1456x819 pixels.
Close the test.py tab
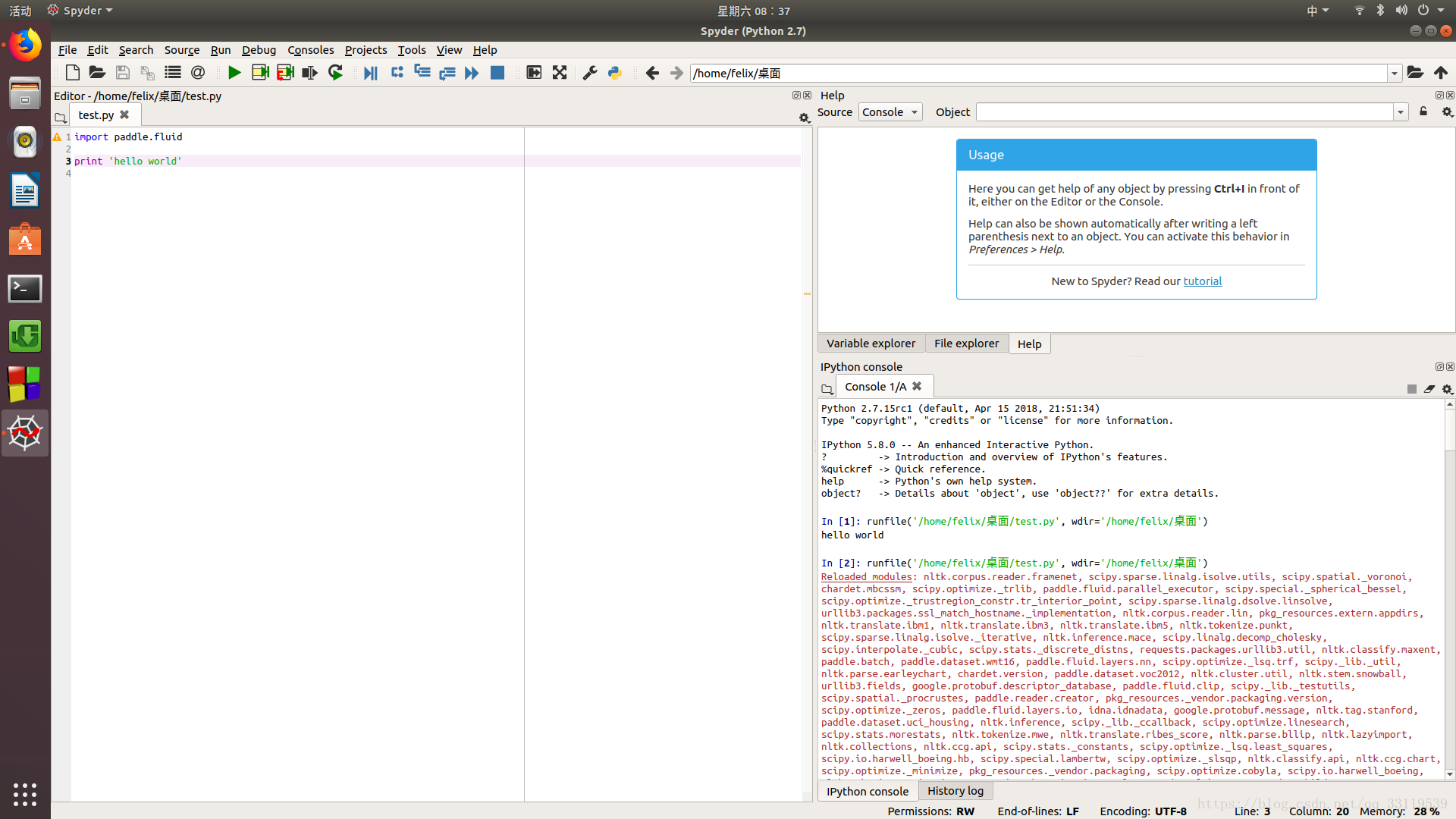124,115
